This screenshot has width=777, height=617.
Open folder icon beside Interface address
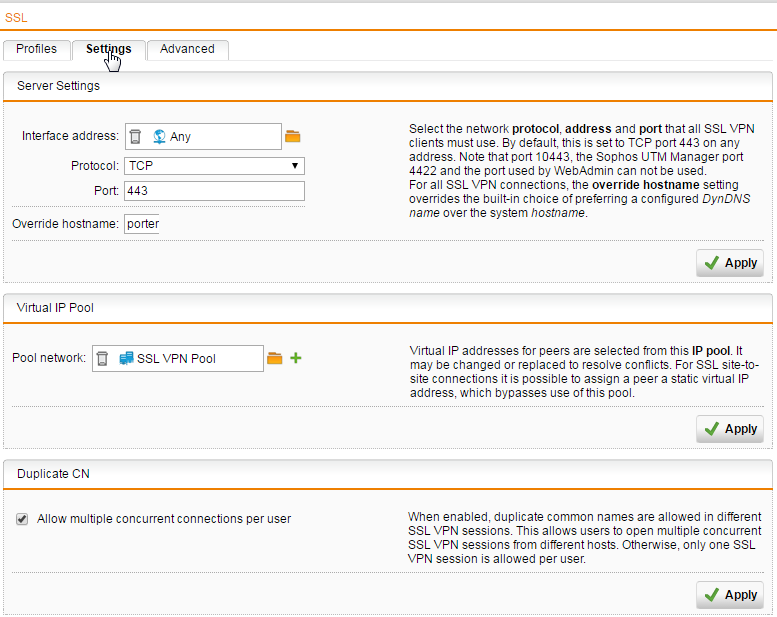point(293,136)
